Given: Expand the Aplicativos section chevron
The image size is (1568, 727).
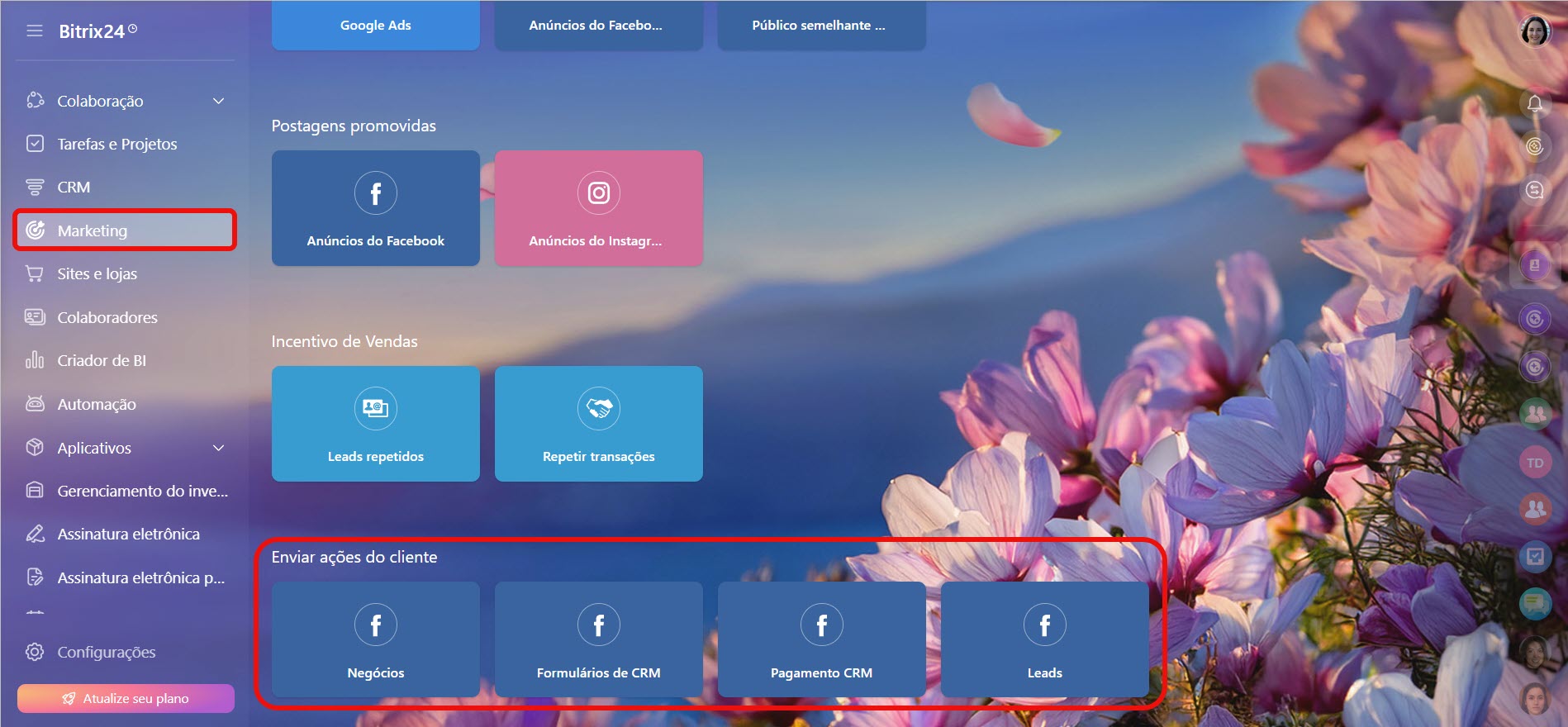Looking at the screenshot, I should pos(218,448).
